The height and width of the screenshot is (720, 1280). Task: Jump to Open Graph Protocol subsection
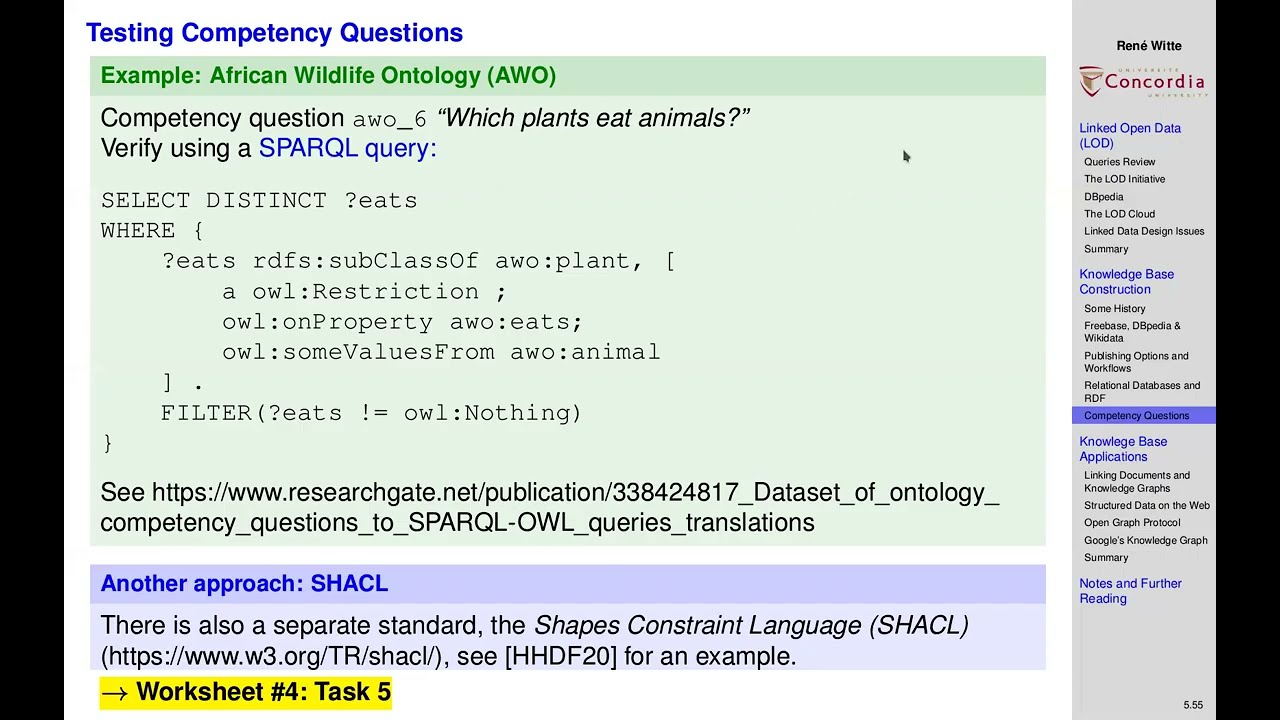[x=1131, y=523]
